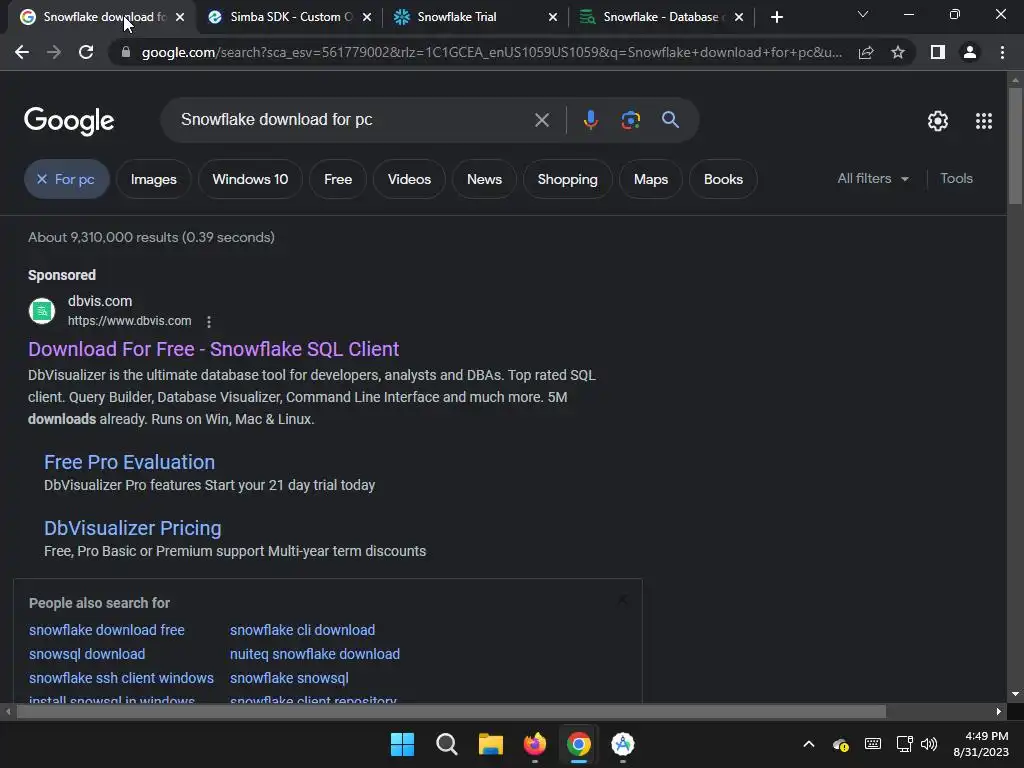Viewport: 1024px width, 768px height.
Task: Search nuiteq snowflake download
Action: (315, 654)
